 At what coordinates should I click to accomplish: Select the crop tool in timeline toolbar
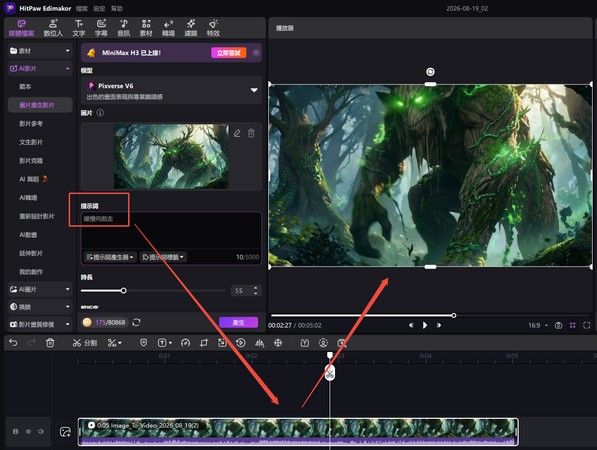204,343
